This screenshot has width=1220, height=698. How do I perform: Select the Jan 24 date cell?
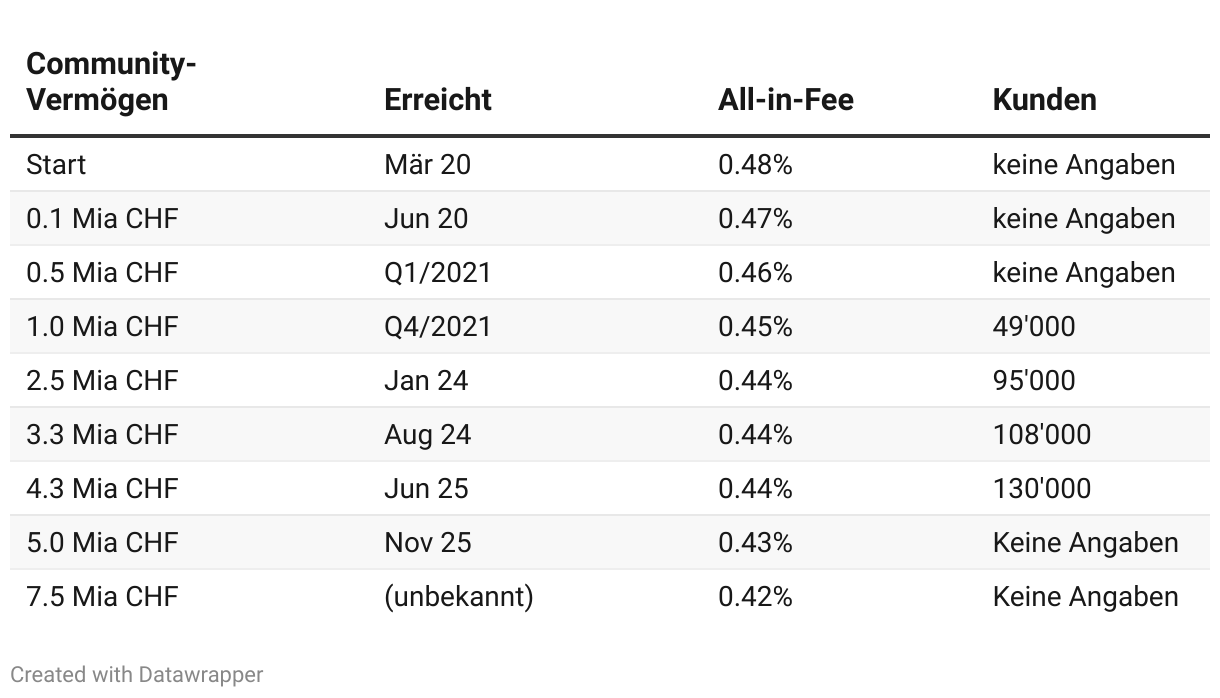(426, 381)
